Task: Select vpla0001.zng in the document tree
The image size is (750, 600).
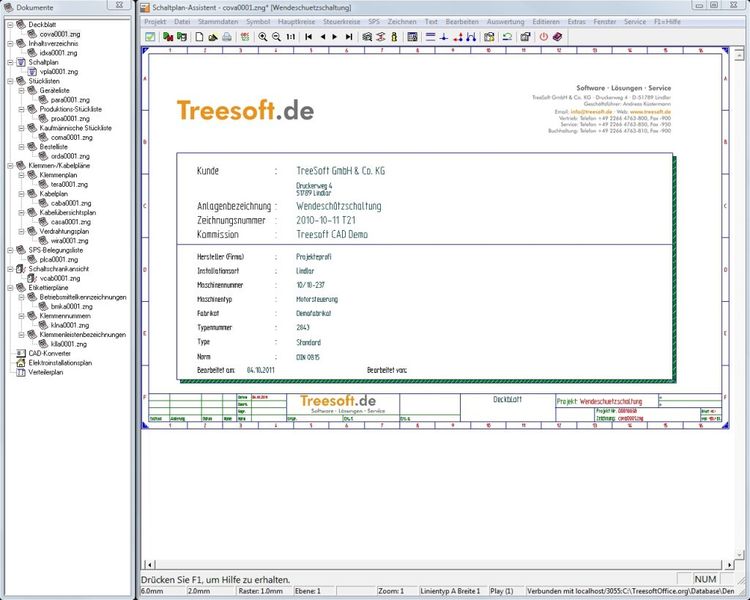Action: (59, 72)
